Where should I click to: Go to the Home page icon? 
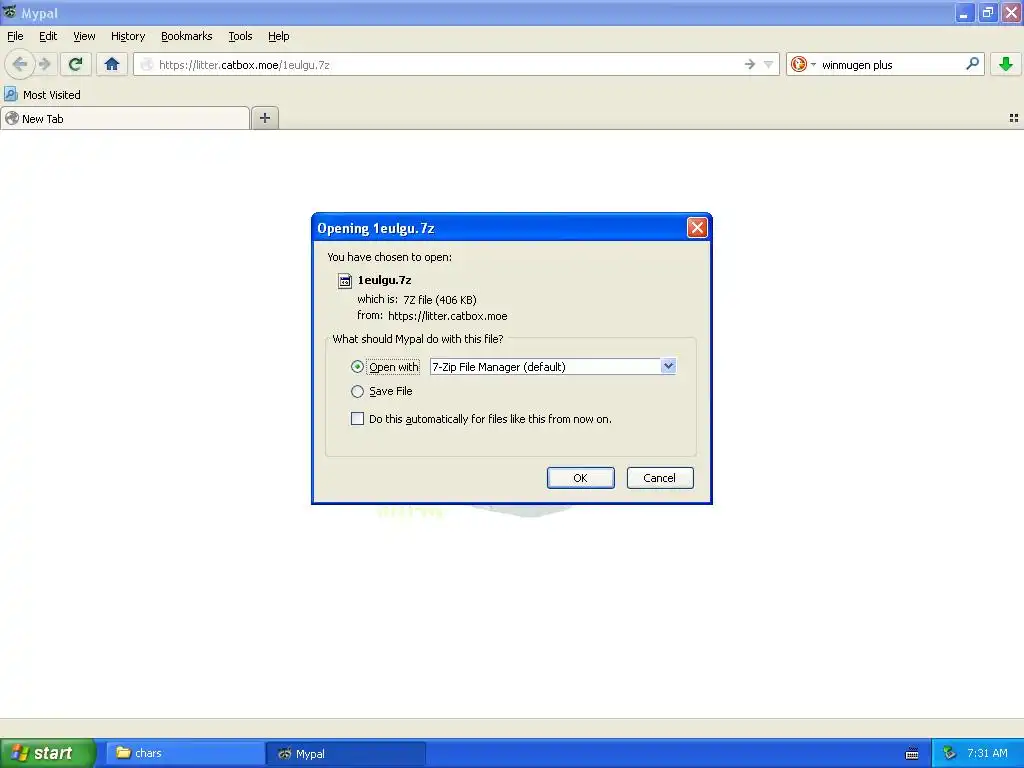pyautogui.click(x=112, y=64)
